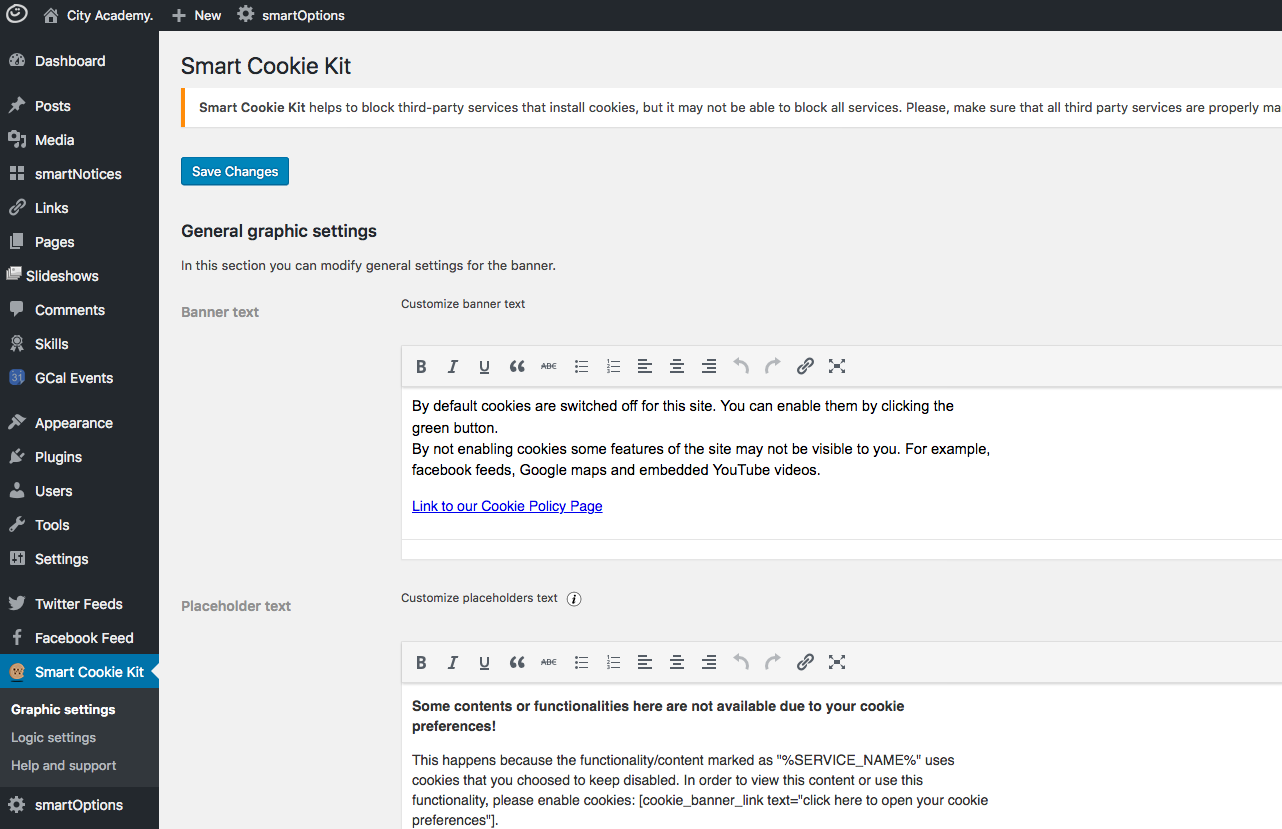This screenshot has height=829, width=1282.
Task: Add a blockquote in the banner text editor
Action: click(517, 367)
